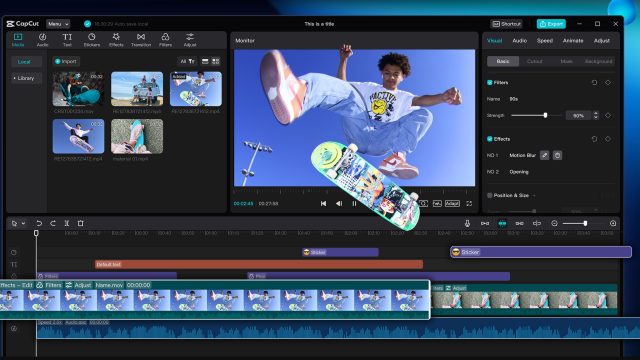This screenshot has width=640, height=360.
Task: Open the Transition panel icon
Action: pos(141,40)
